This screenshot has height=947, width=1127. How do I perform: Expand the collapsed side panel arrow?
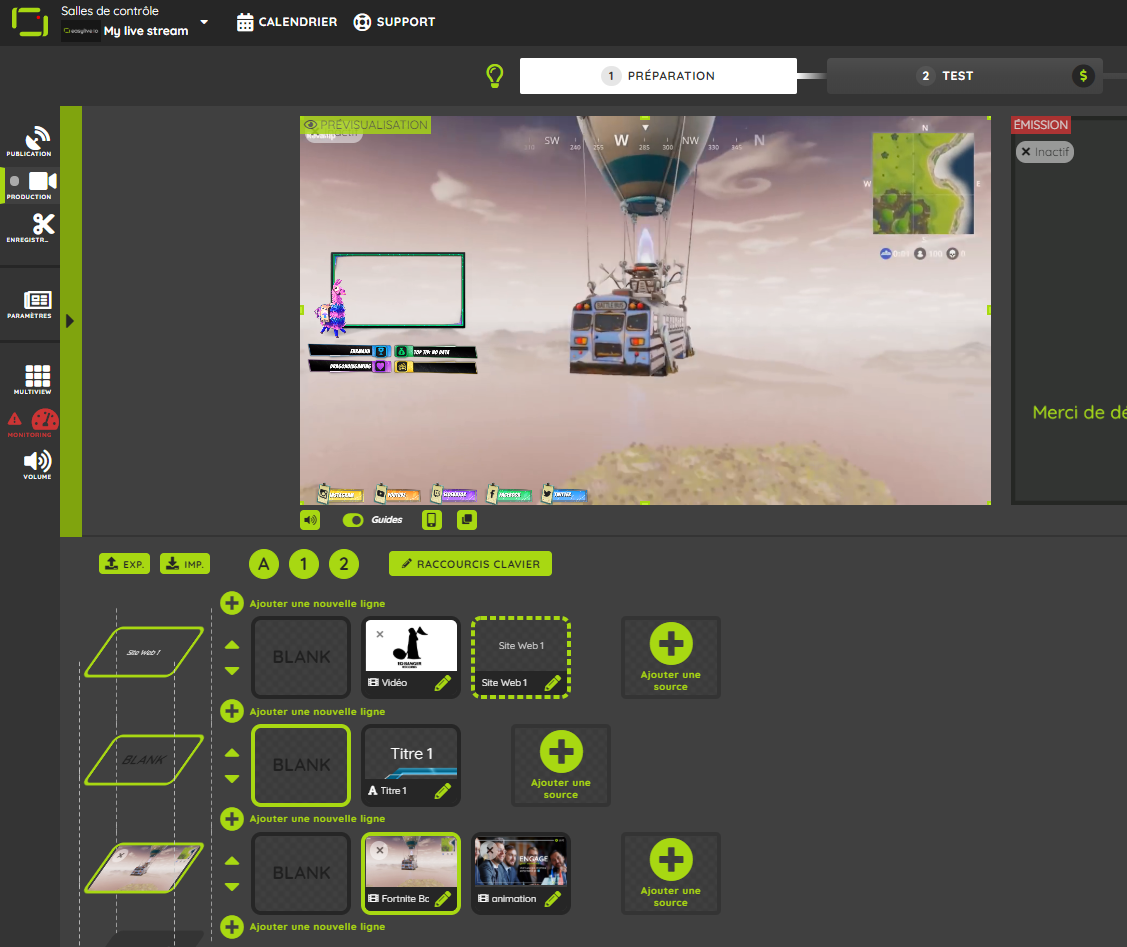[x=70, y=320]
